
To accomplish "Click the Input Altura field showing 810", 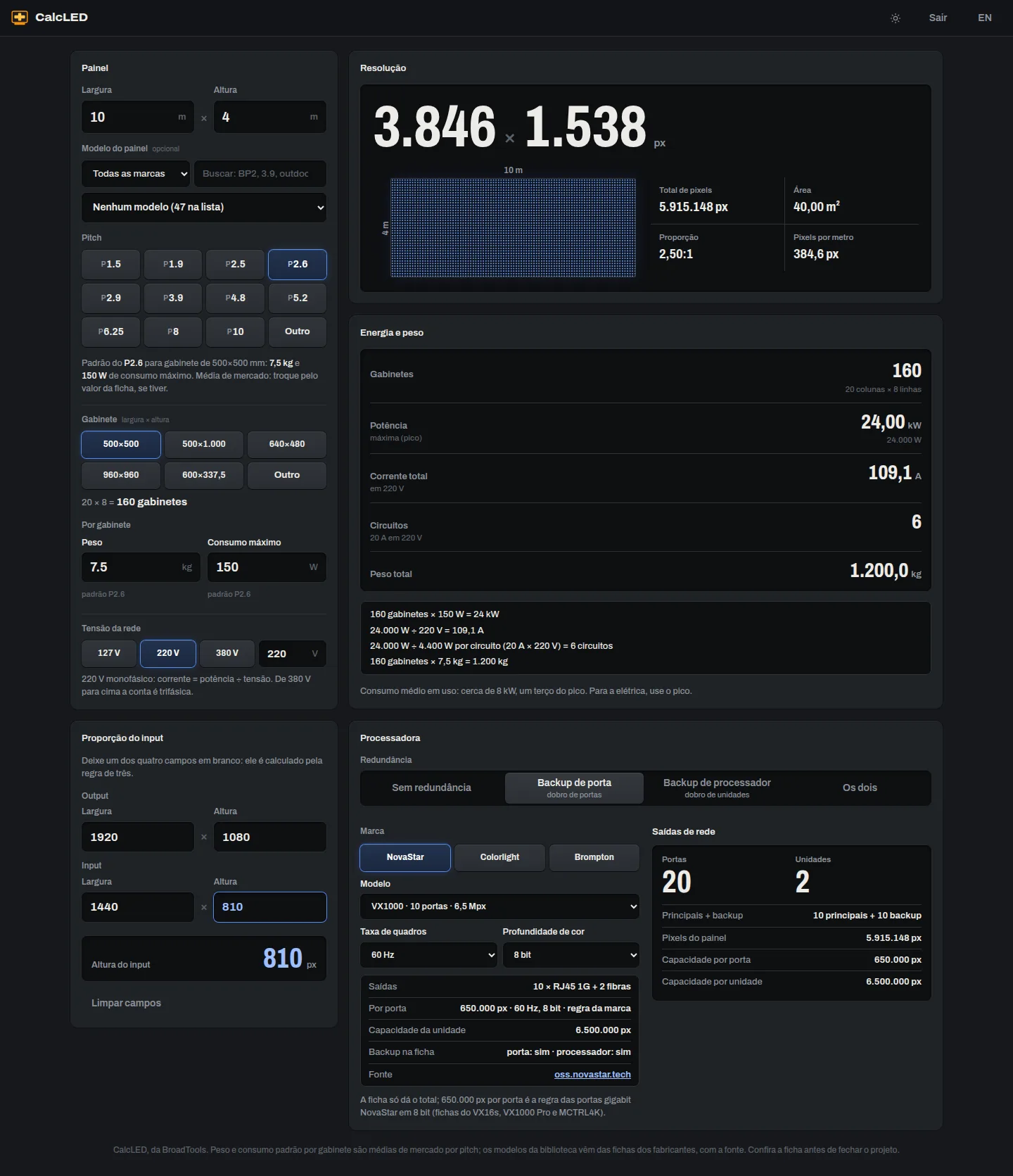I will (x=270, y=907).
